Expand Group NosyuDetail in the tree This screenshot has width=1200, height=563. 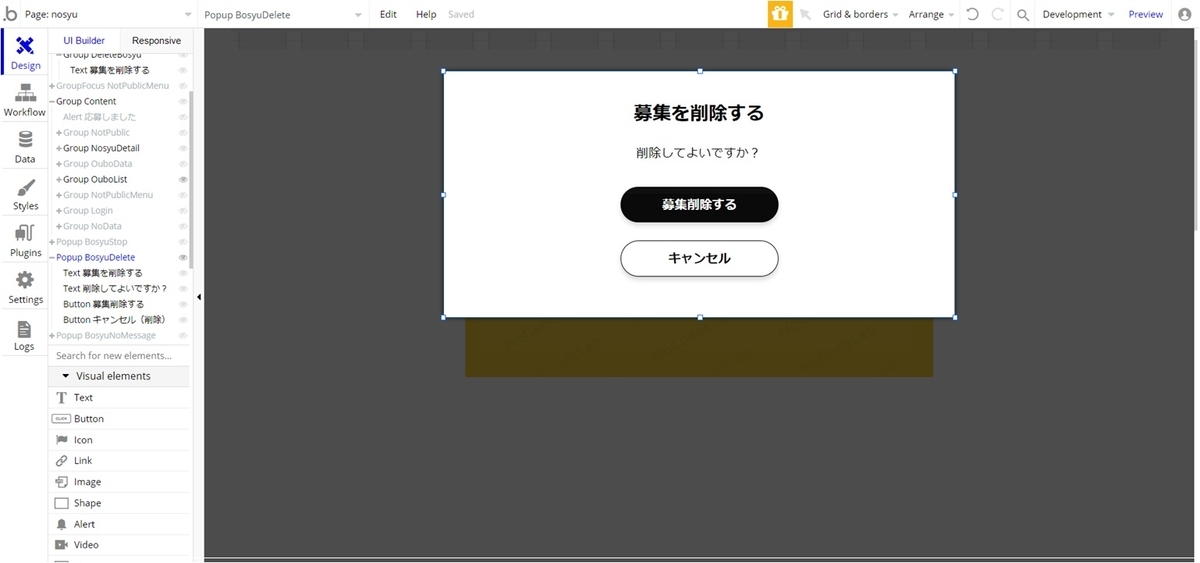pos(59,148)
